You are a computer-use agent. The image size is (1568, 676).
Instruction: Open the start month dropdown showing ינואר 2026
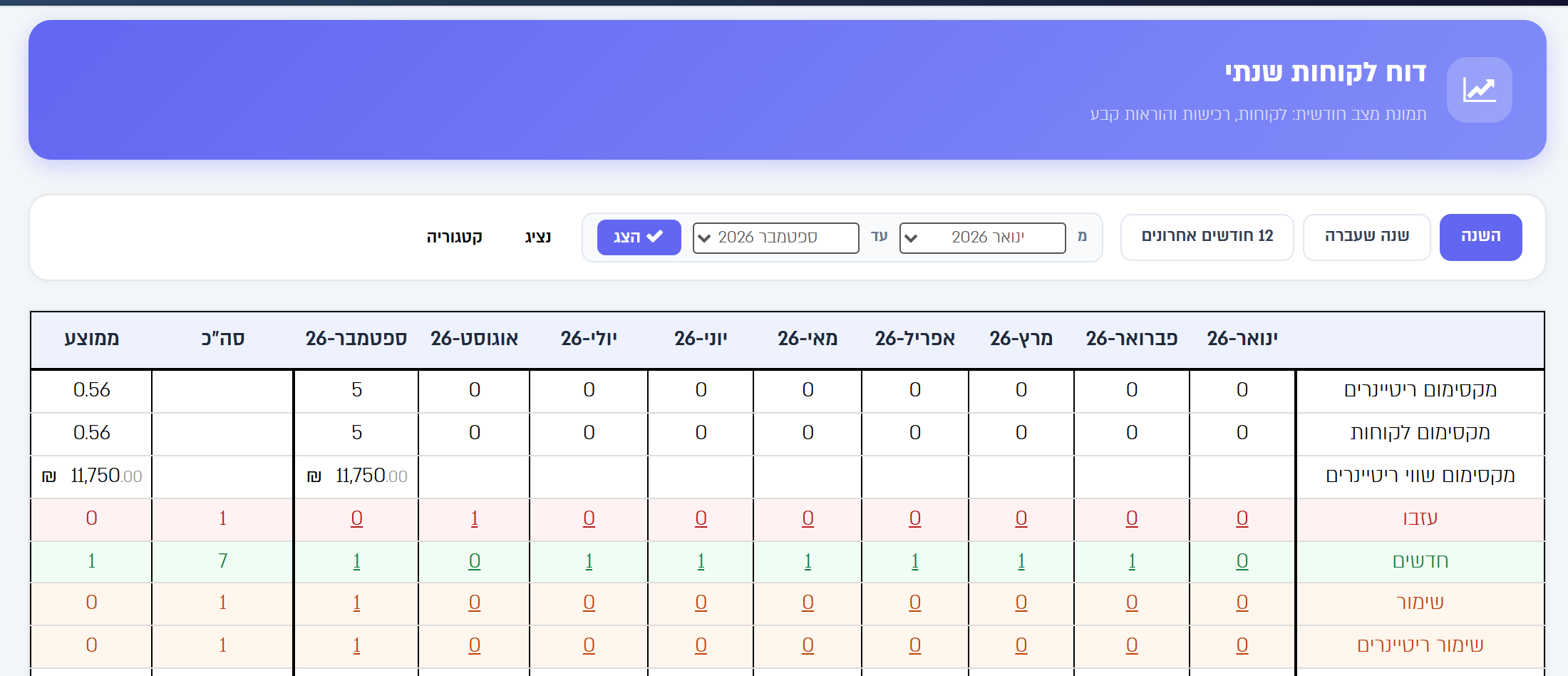tap(982, 237)
